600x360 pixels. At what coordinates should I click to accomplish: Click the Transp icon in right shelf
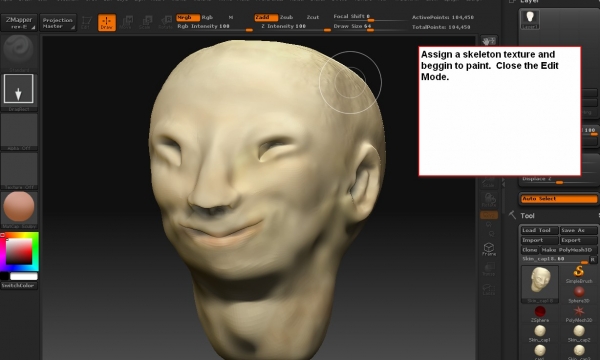[489, 269]
